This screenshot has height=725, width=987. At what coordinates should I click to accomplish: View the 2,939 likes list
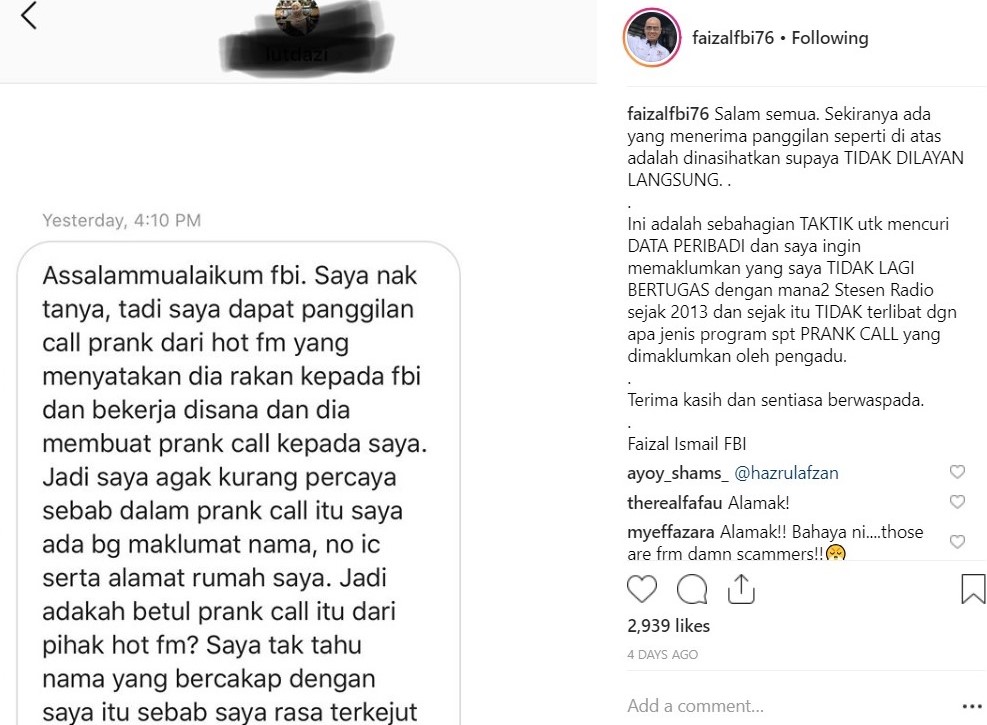pyautogui.click(x=668, y=626)
